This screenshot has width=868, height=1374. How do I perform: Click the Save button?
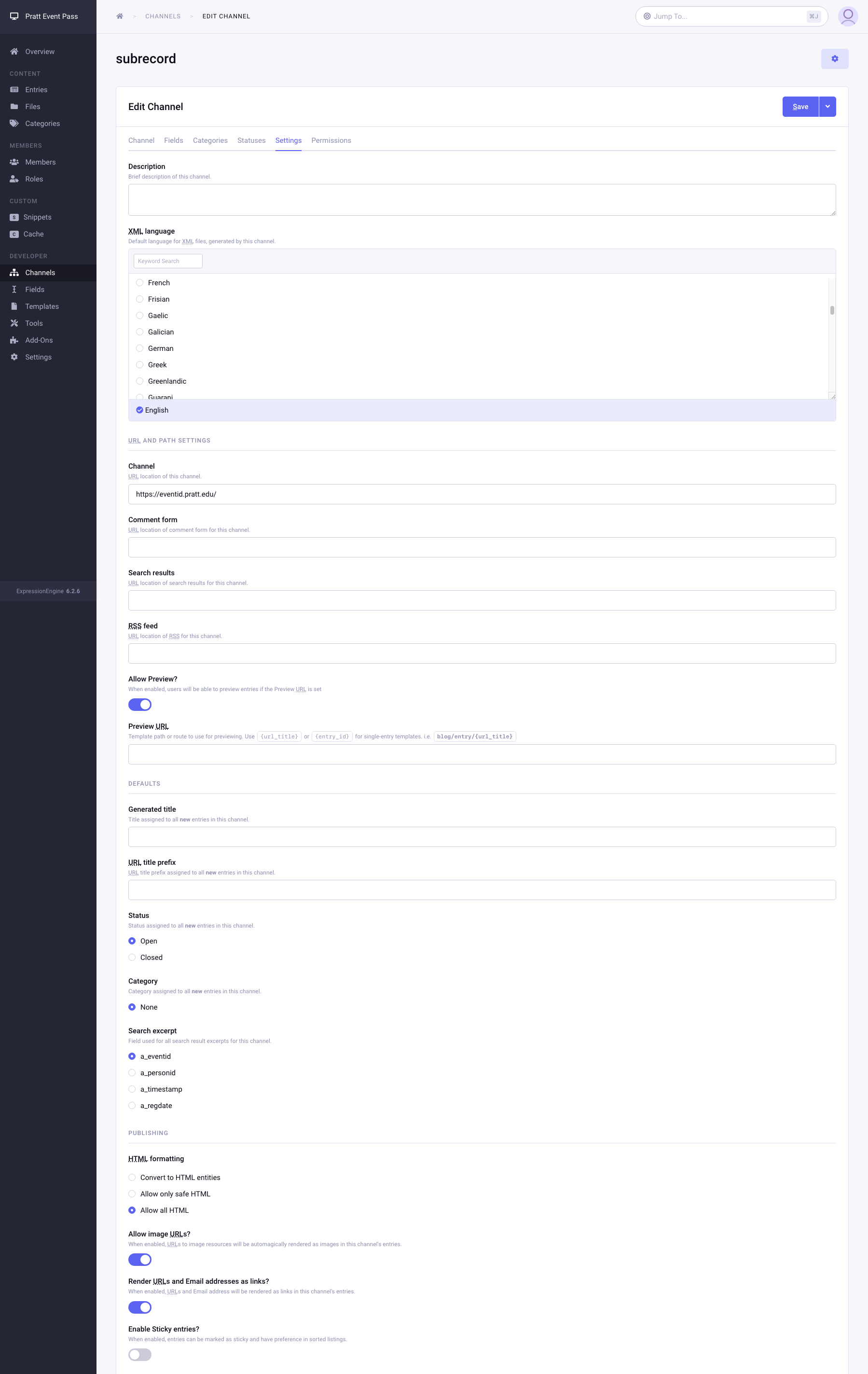pyautogui.click(x=800, y=107)
